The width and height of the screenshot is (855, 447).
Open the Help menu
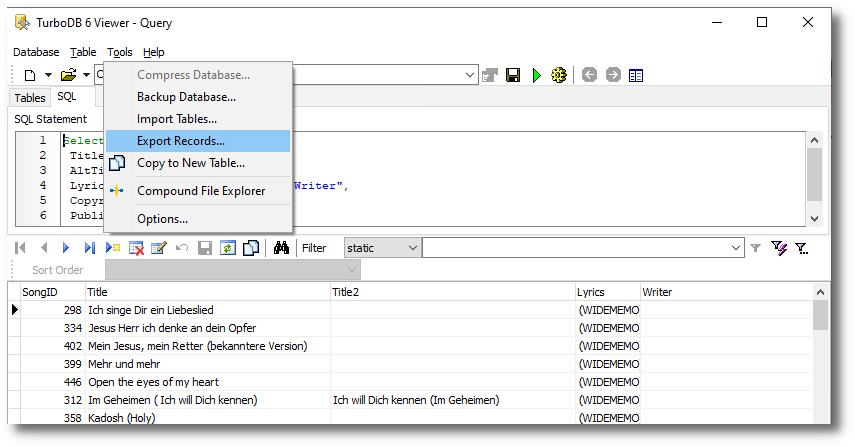tap(154, 52)
